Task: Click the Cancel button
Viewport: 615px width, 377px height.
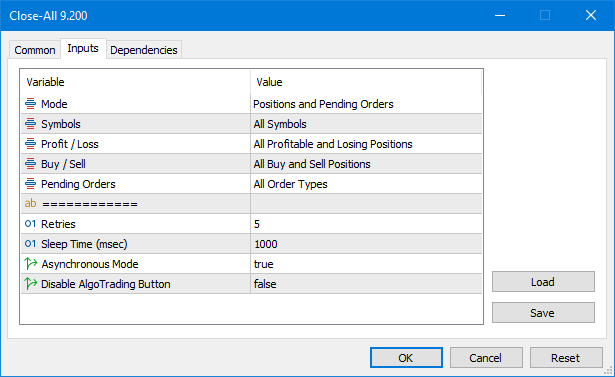Action: [x=486, y=358]
